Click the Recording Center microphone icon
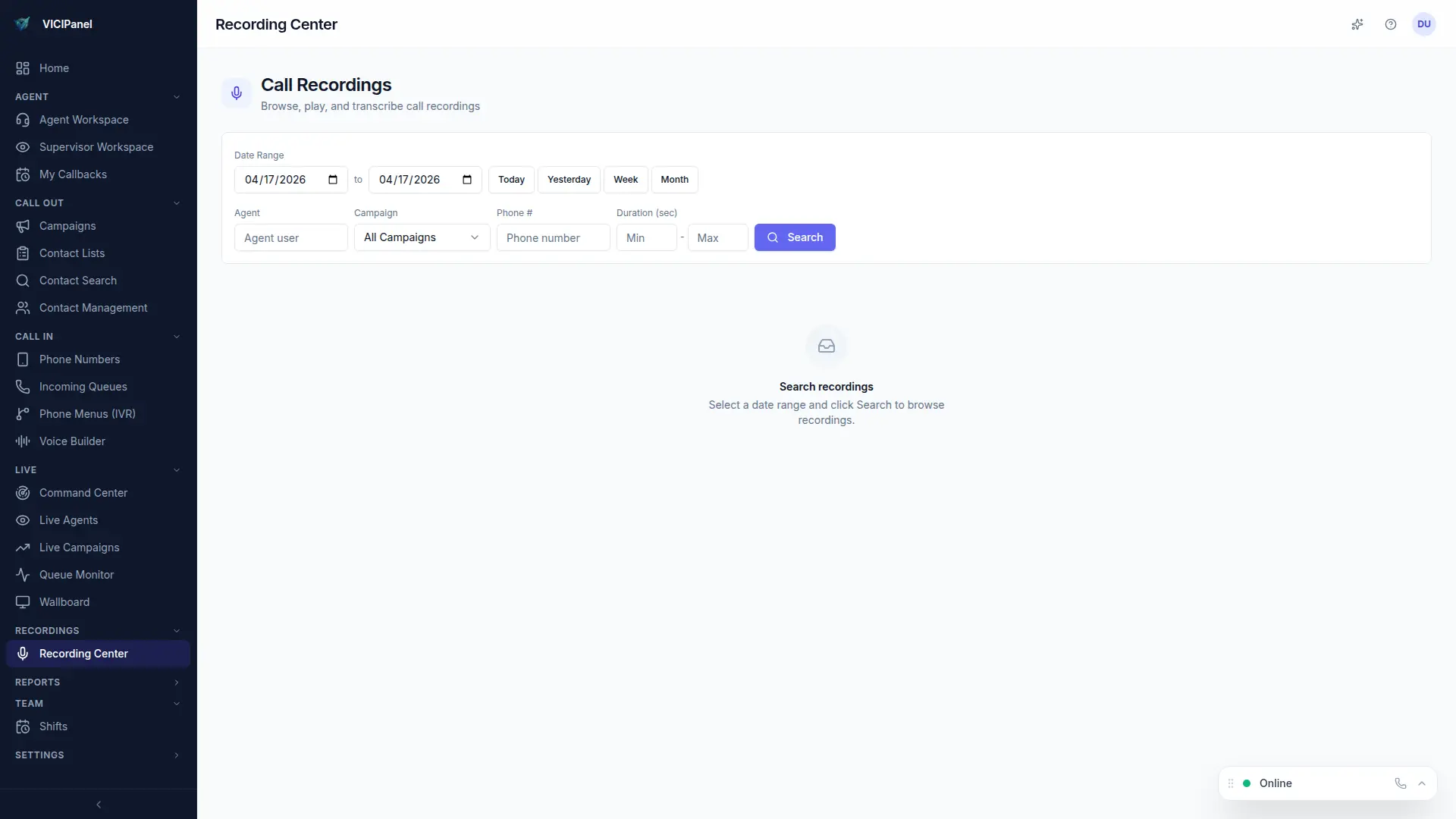 [24, 653]
